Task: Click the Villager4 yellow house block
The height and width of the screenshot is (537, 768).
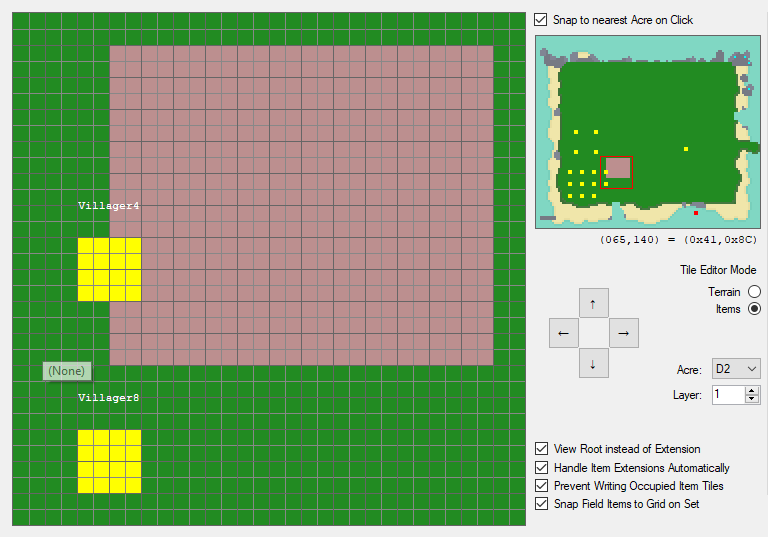Action: point(109,269)
